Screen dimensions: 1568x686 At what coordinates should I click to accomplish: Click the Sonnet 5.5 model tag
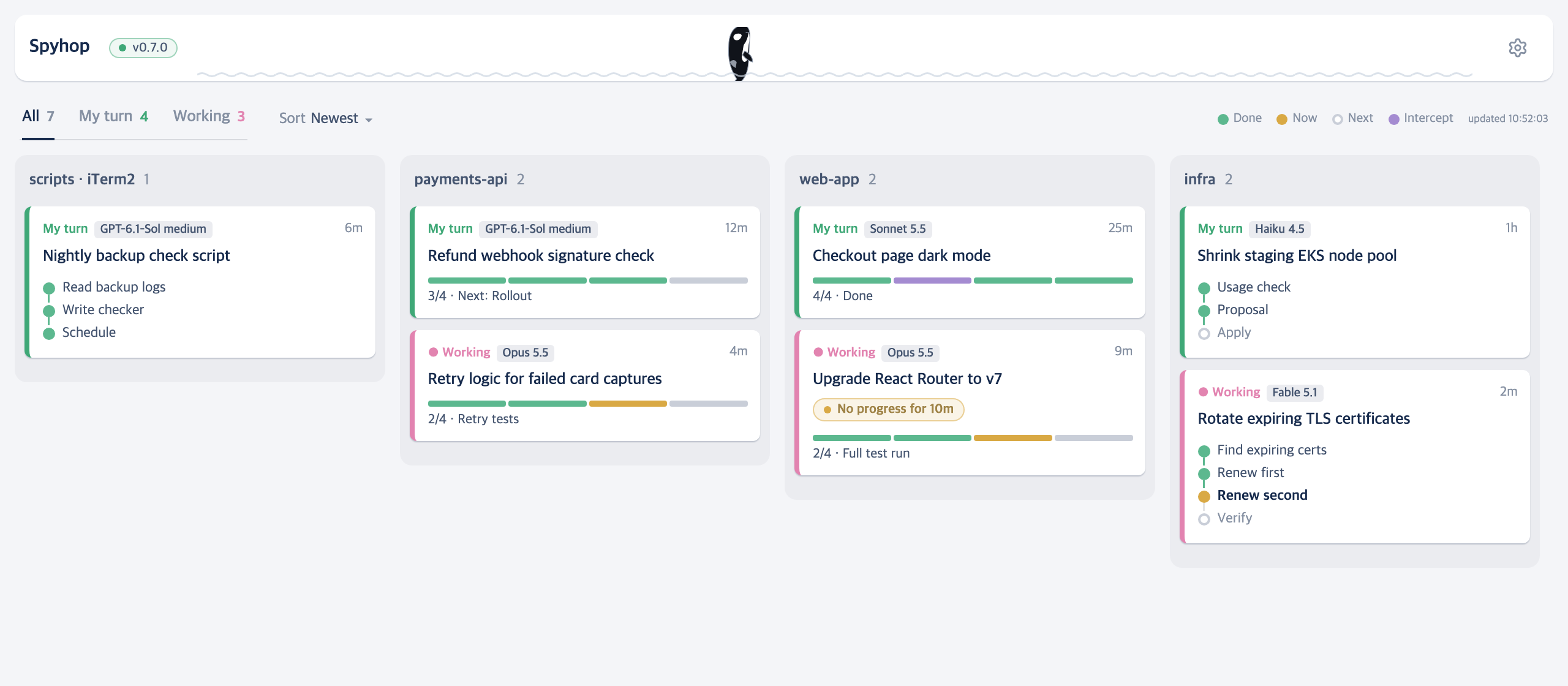click(898, 229)
